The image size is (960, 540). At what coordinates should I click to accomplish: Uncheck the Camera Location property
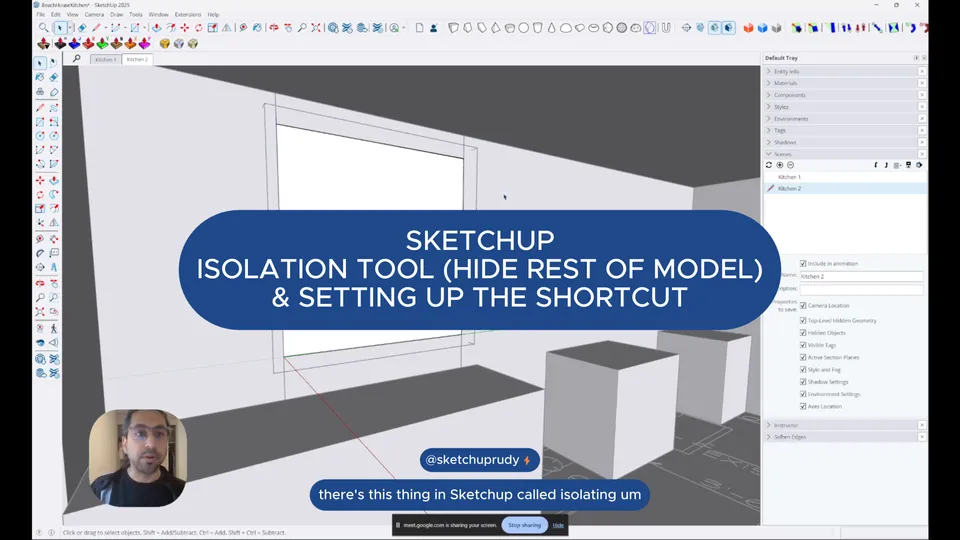click(x=803, y=305)
